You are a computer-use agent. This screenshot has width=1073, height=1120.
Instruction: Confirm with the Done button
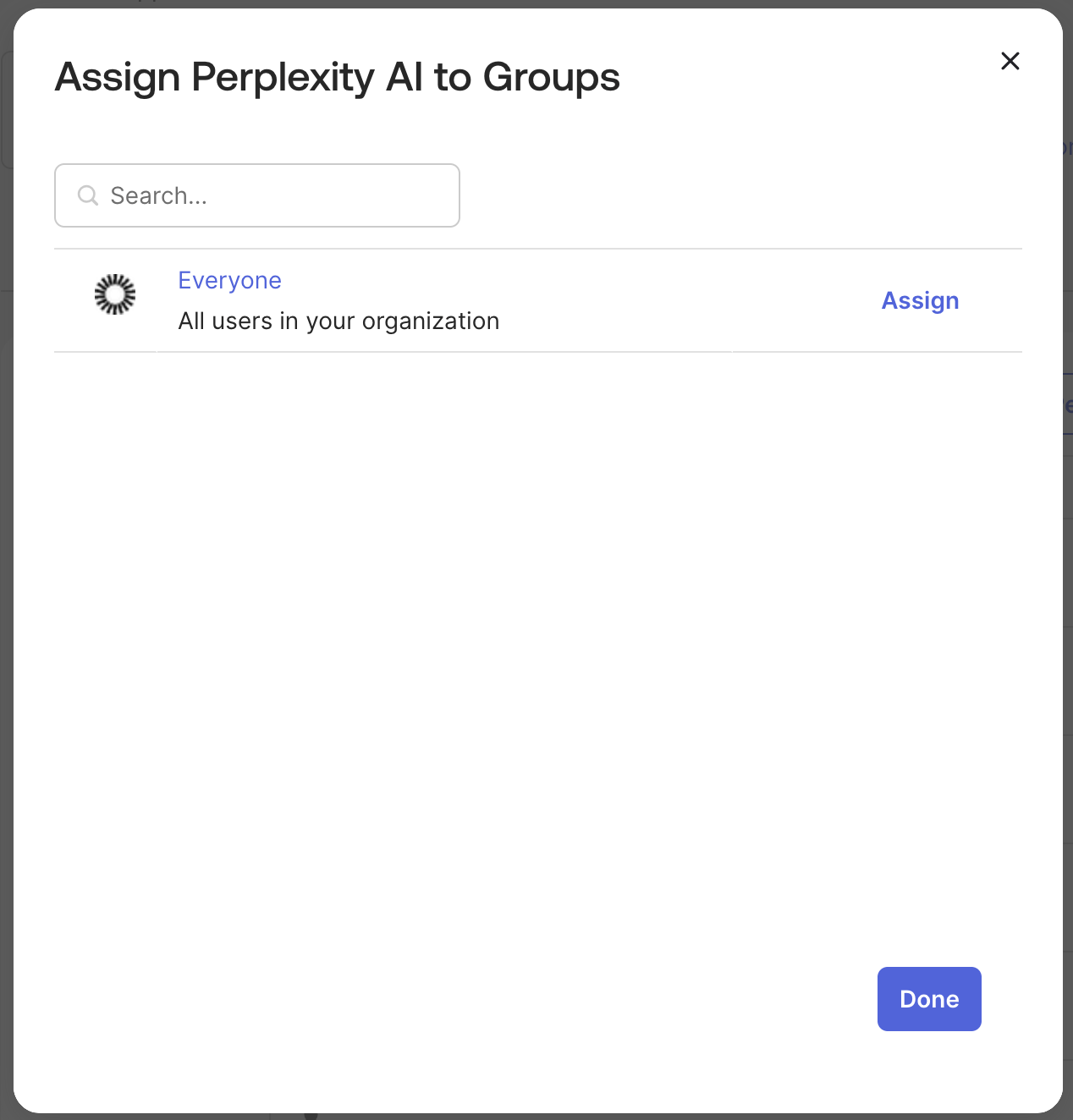tap(929, 999)
